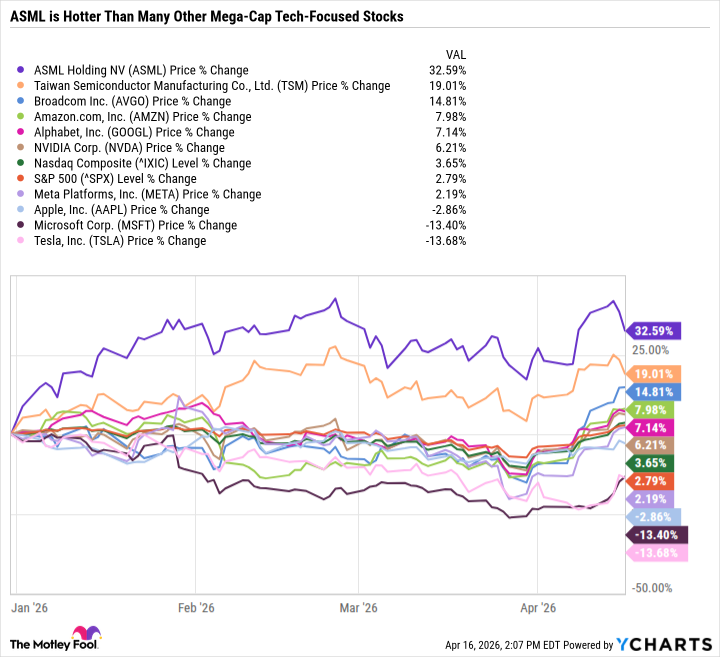Screen dimensions: 720x657
Task: Click the Feb '26 x-axis label
Action: [x=196, y=607]
